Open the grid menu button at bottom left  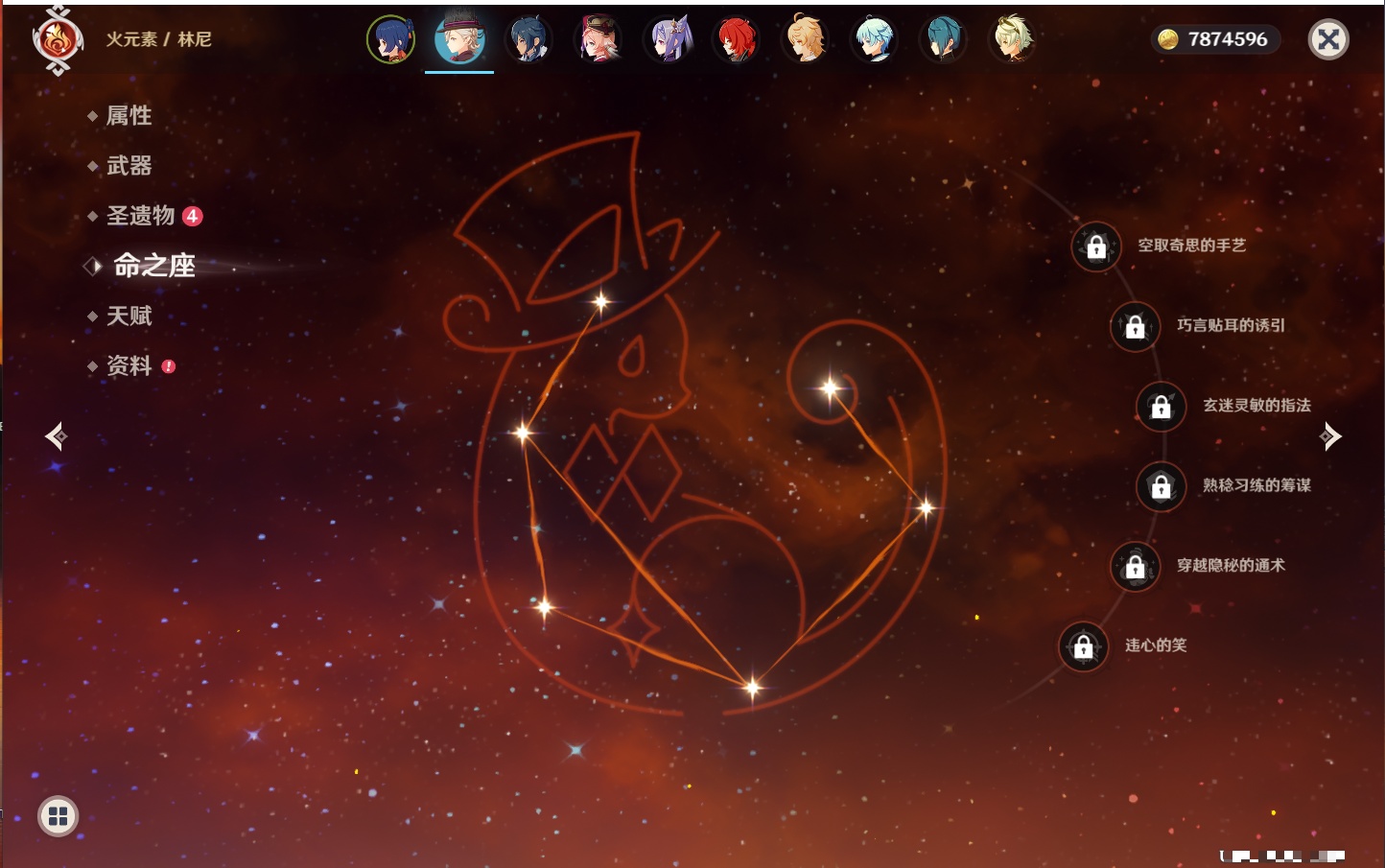pos(58,816)
